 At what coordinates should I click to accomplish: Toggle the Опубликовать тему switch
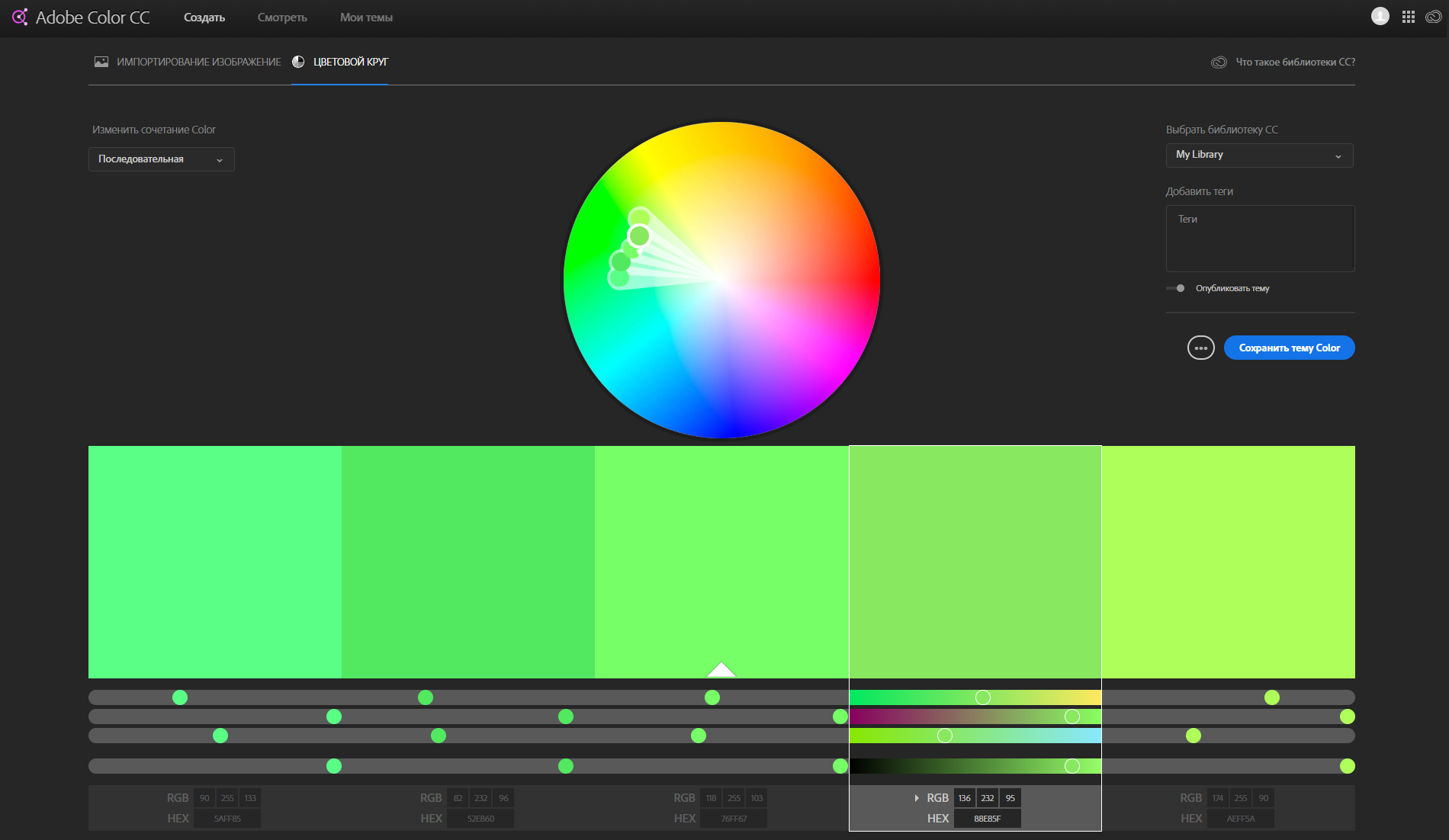pyautogui.click(x=1176, y=288)
